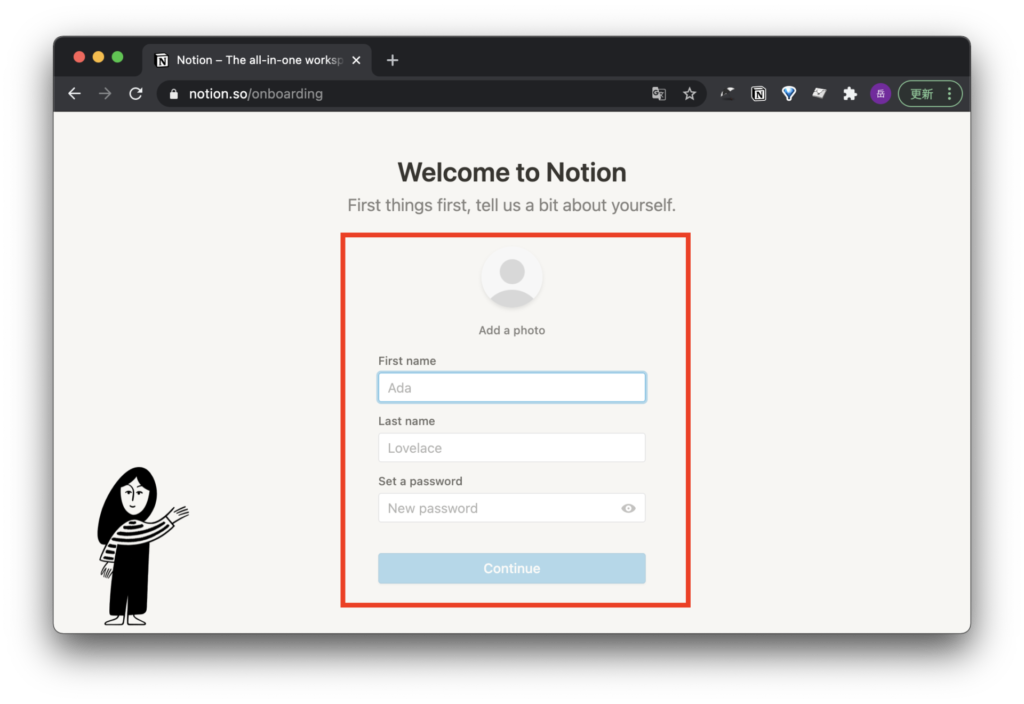Click the 'First name' label
Viewport: 1024px width, 704px height.
(x=407, y=360)
